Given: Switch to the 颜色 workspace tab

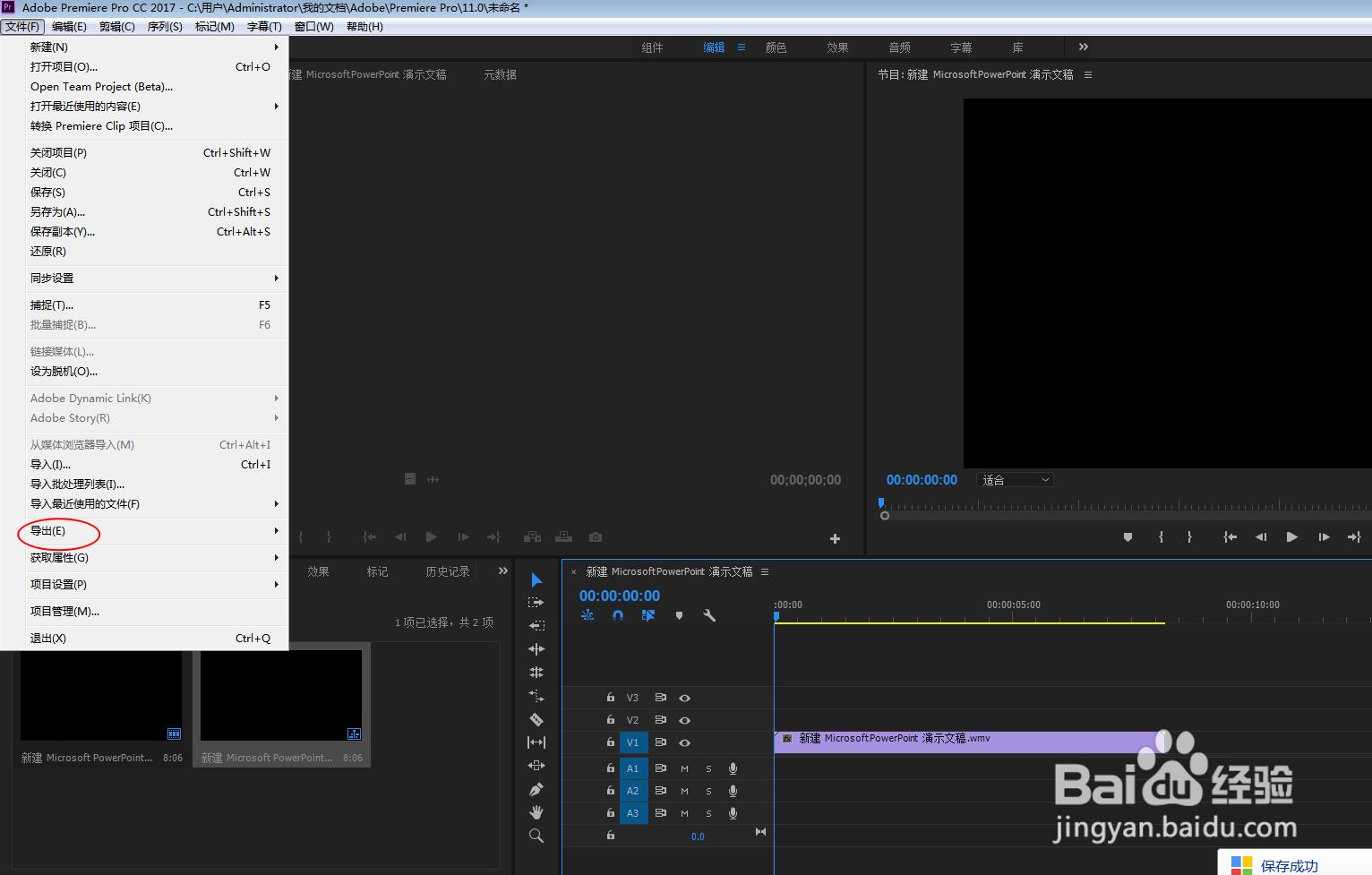Looking at the screenshot, I should coord(776,47).
